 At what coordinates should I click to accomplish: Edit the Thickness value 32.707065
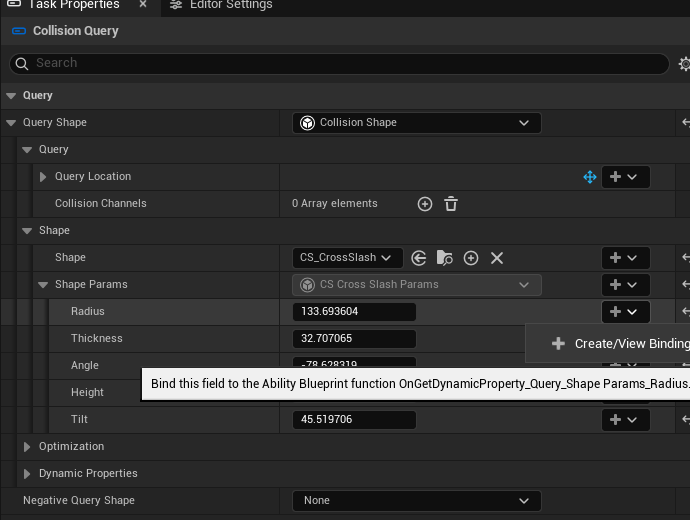click(x=354, y=338)
